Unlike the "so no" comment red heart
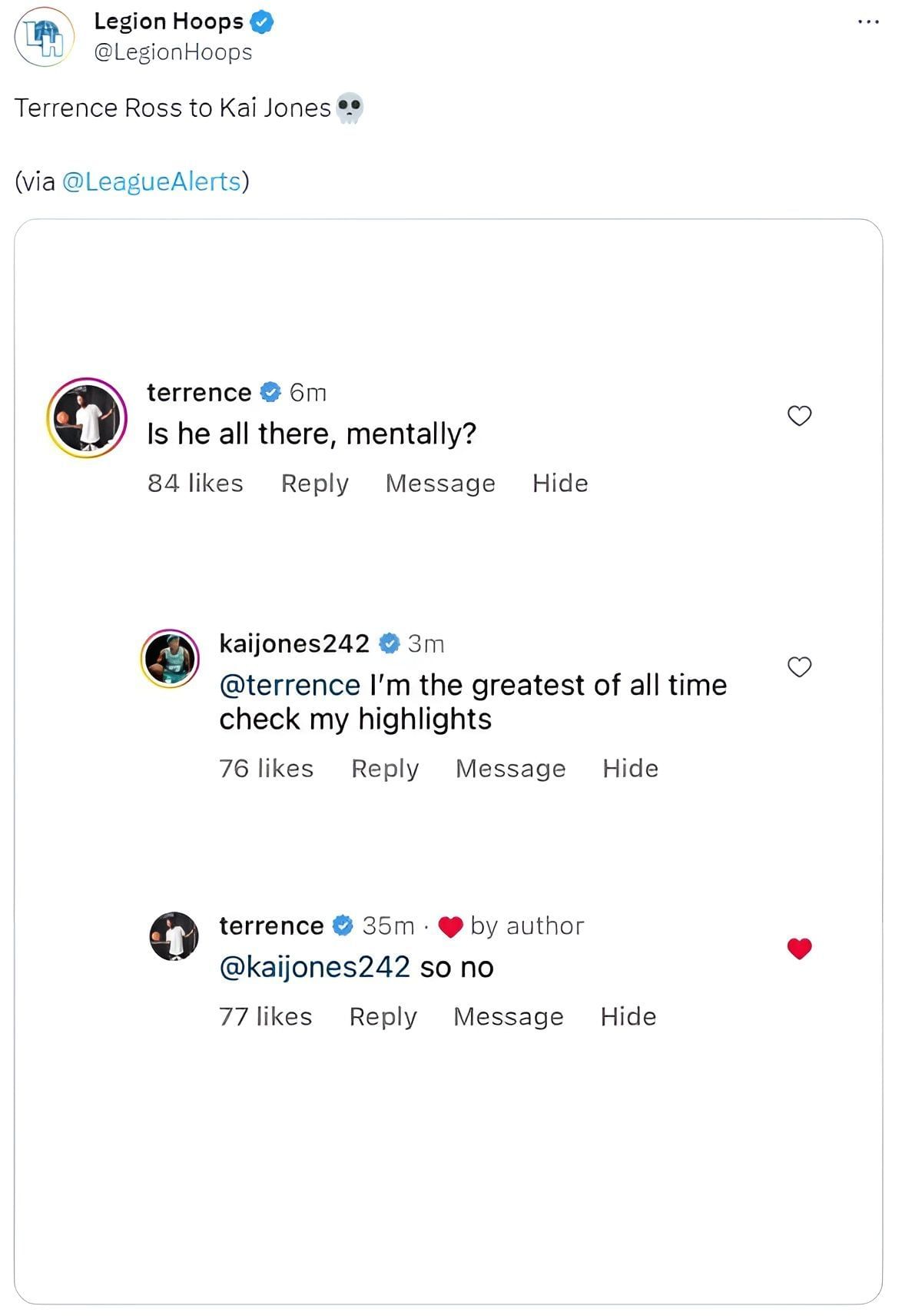Image resolution: width=902 pixels, height=1316 pixels. point(799,949)
